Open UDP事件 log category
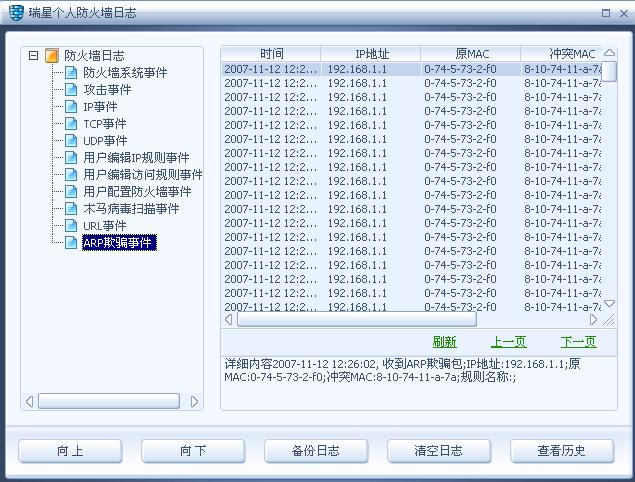The width and height of the screenshot is (635, 482). coord(105,141)
